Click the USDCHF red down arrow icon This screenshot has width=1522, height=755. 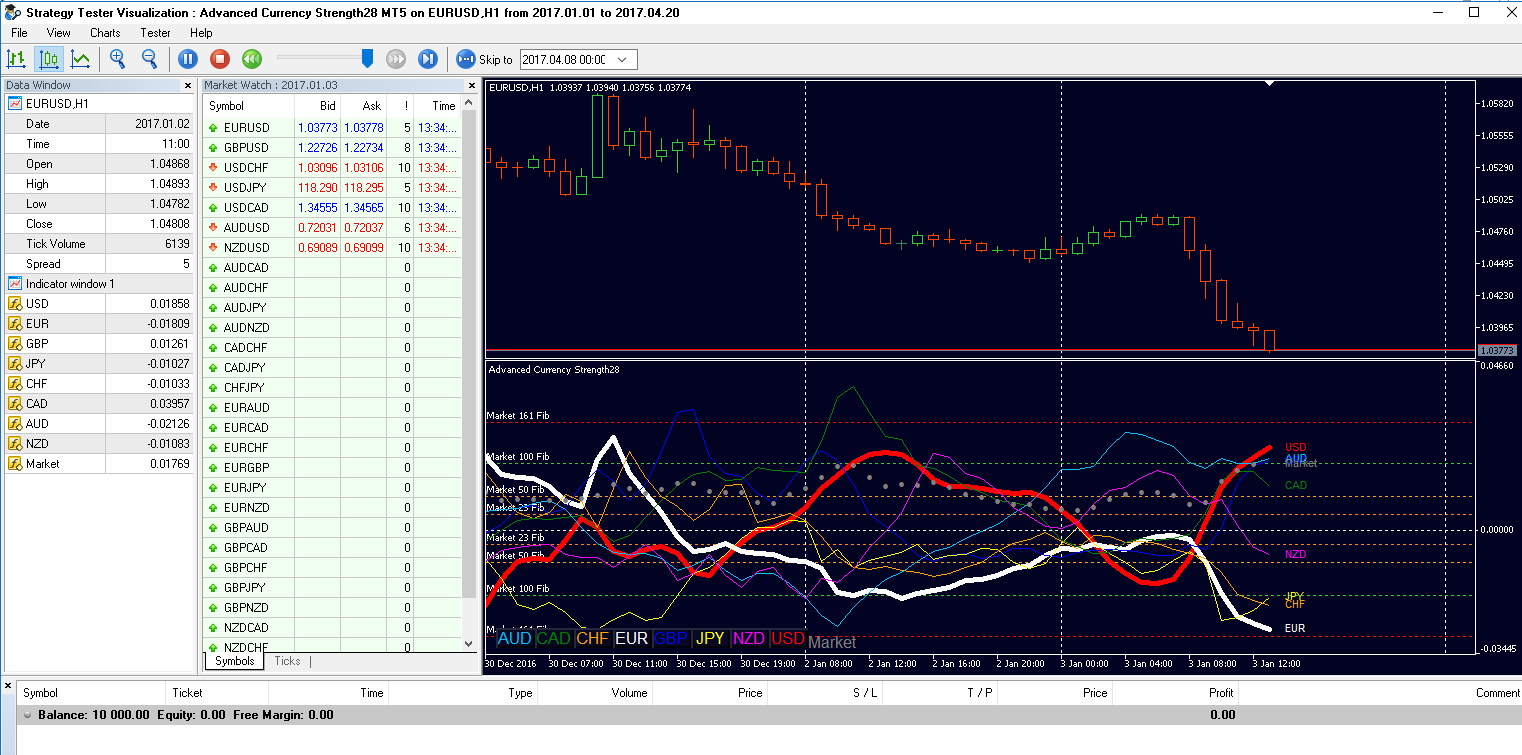point(213,168)
